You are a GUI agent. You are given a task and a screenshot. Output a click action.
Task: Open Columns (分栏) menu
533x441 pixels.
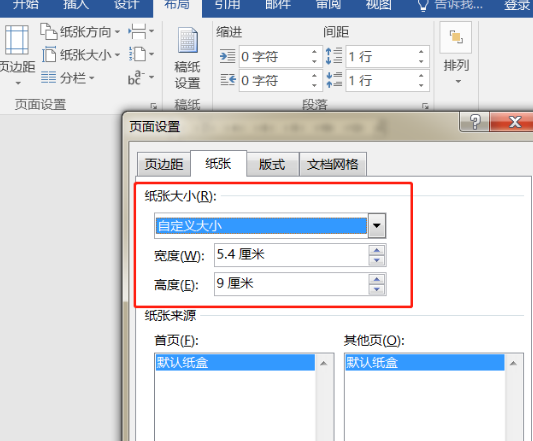(67, 78)
